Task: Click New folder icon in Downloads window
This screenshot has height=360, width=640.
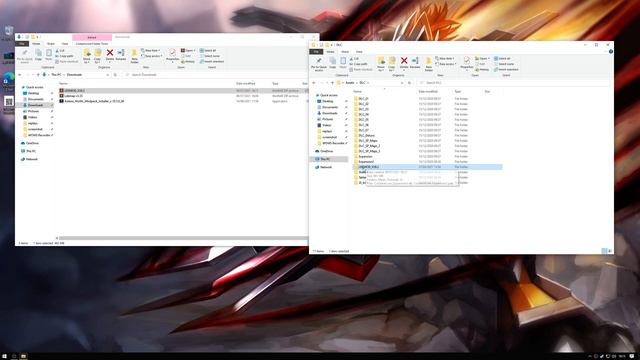Action: coord(134,56)
